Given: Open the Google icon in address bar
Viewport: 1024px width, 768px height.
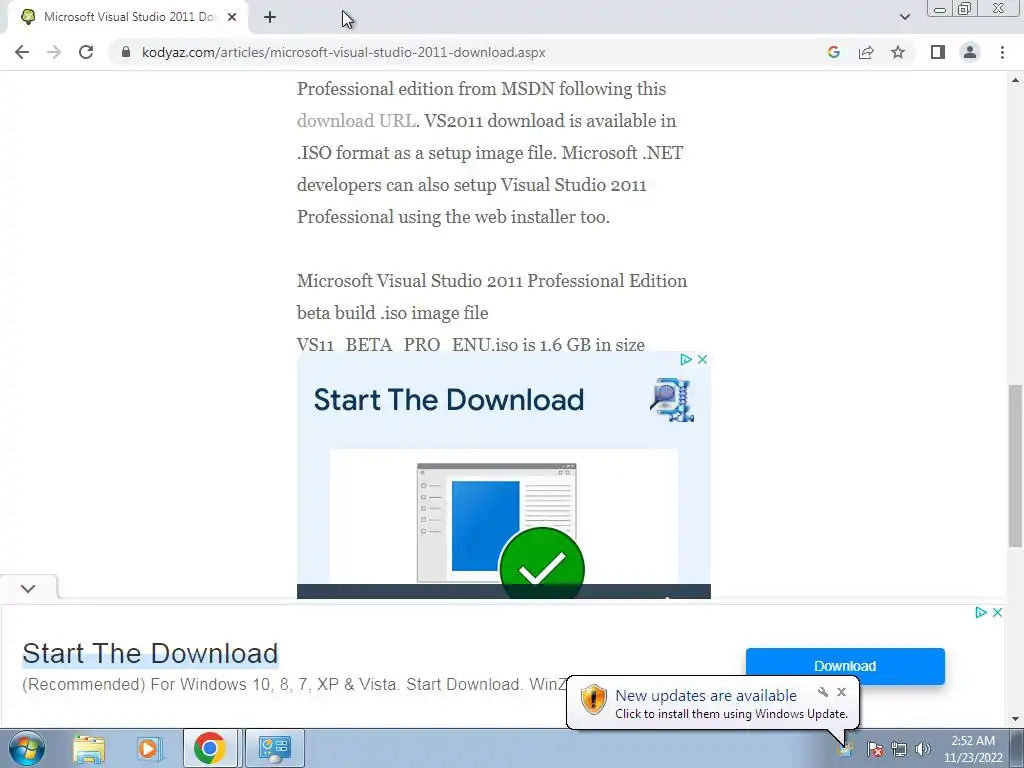Looking at the screenshot, I should pyautogui.click(x=833, y=52).
